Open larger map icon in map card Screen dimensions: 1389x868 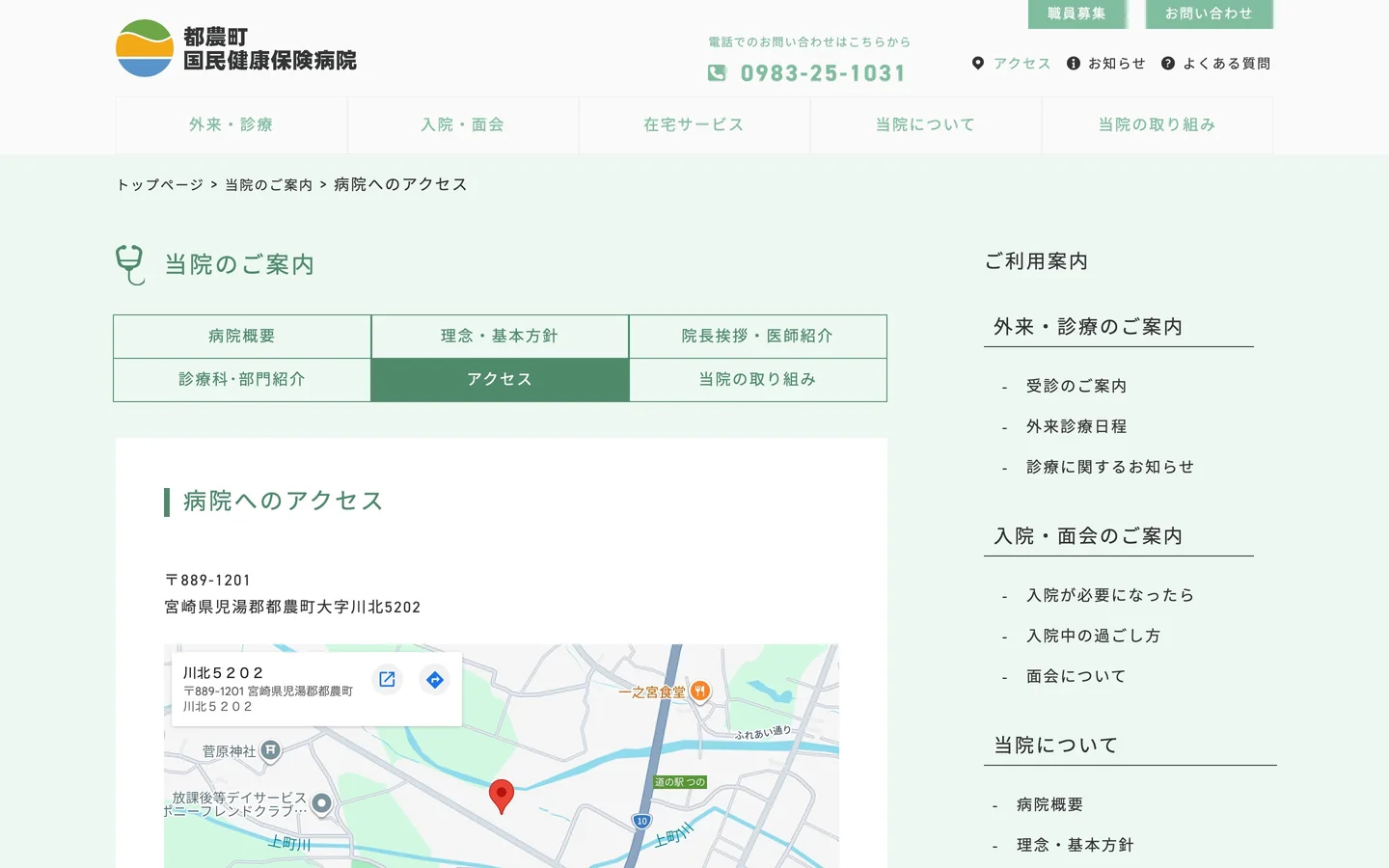tap(387, 679)
